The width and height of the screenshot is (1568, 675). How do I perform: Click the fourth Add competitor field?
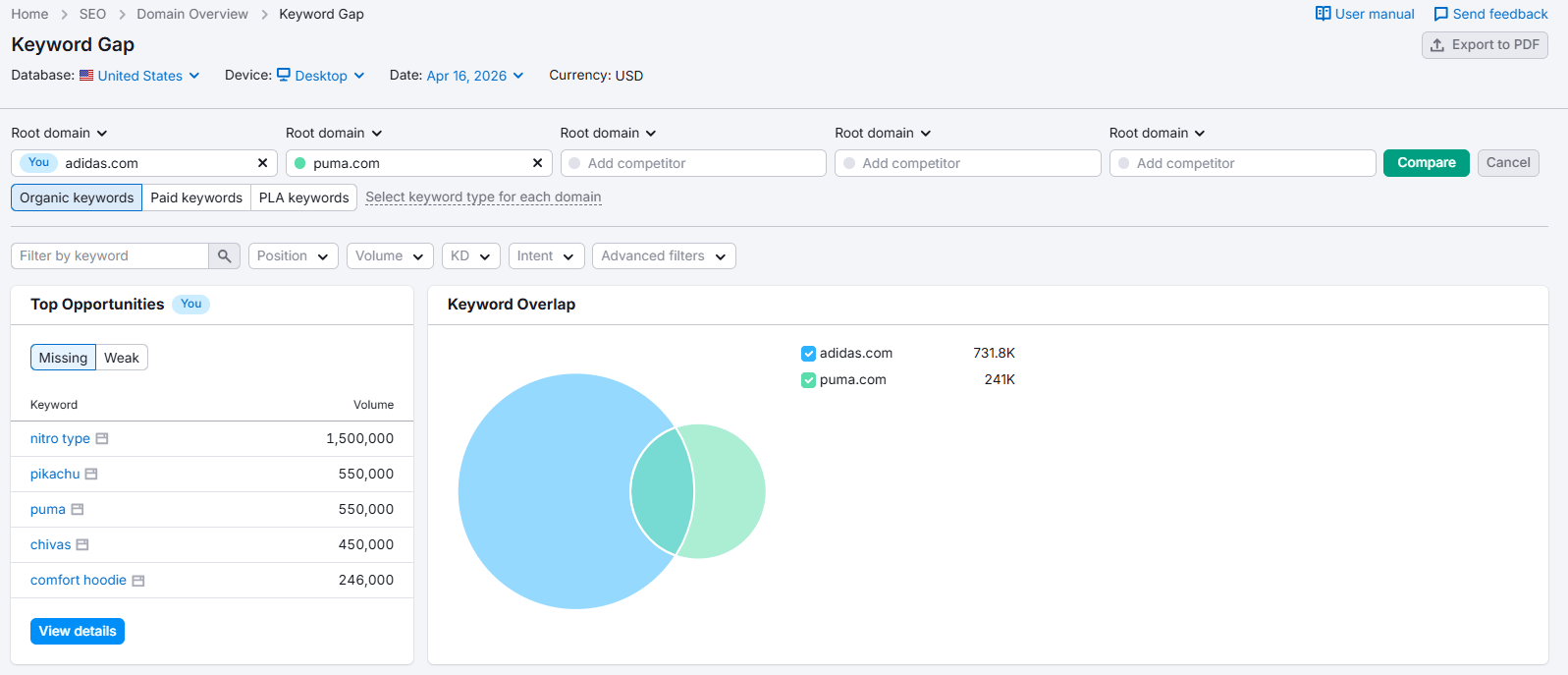(968, 163)
